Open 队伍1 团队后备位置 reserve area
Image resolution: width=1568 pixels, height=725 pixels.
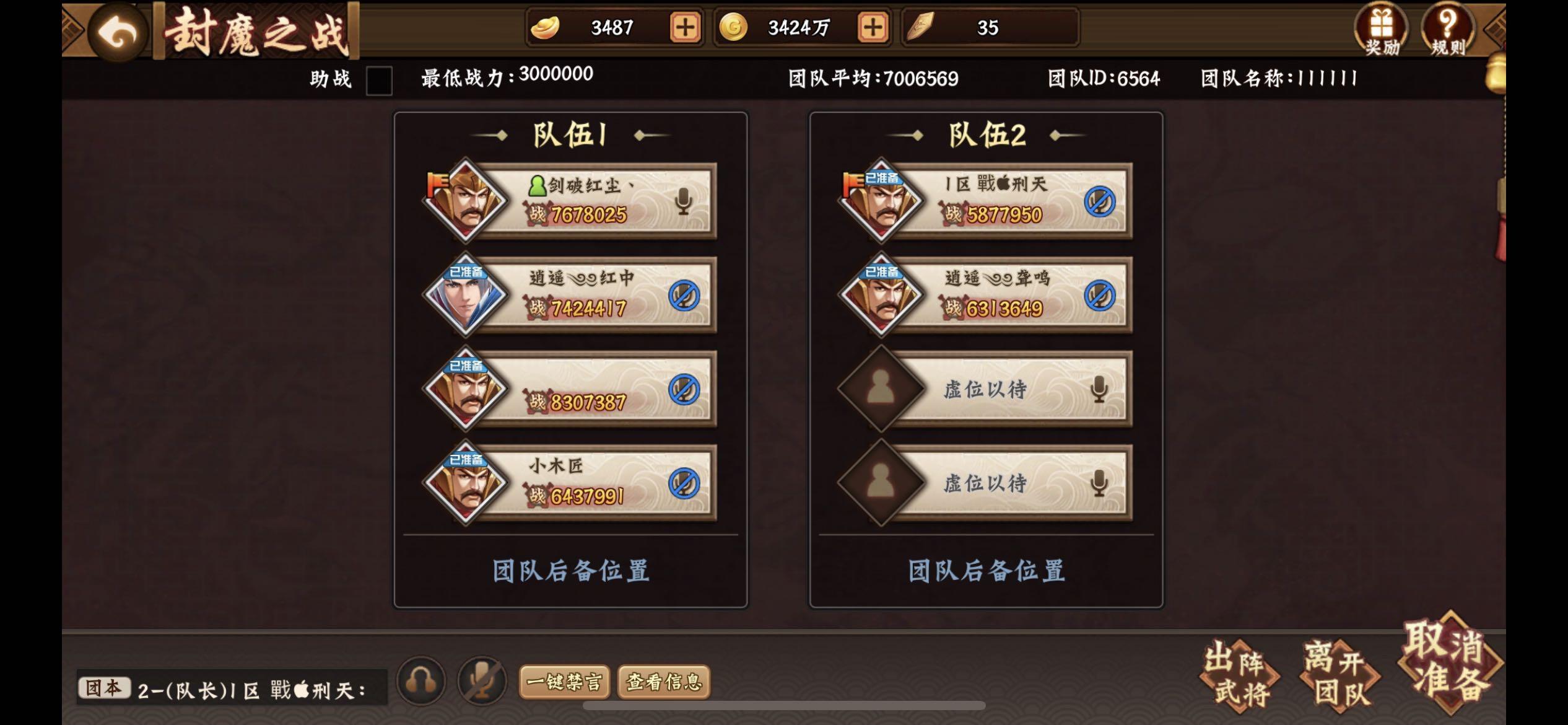pyautogui.click(x=570, y=571)
